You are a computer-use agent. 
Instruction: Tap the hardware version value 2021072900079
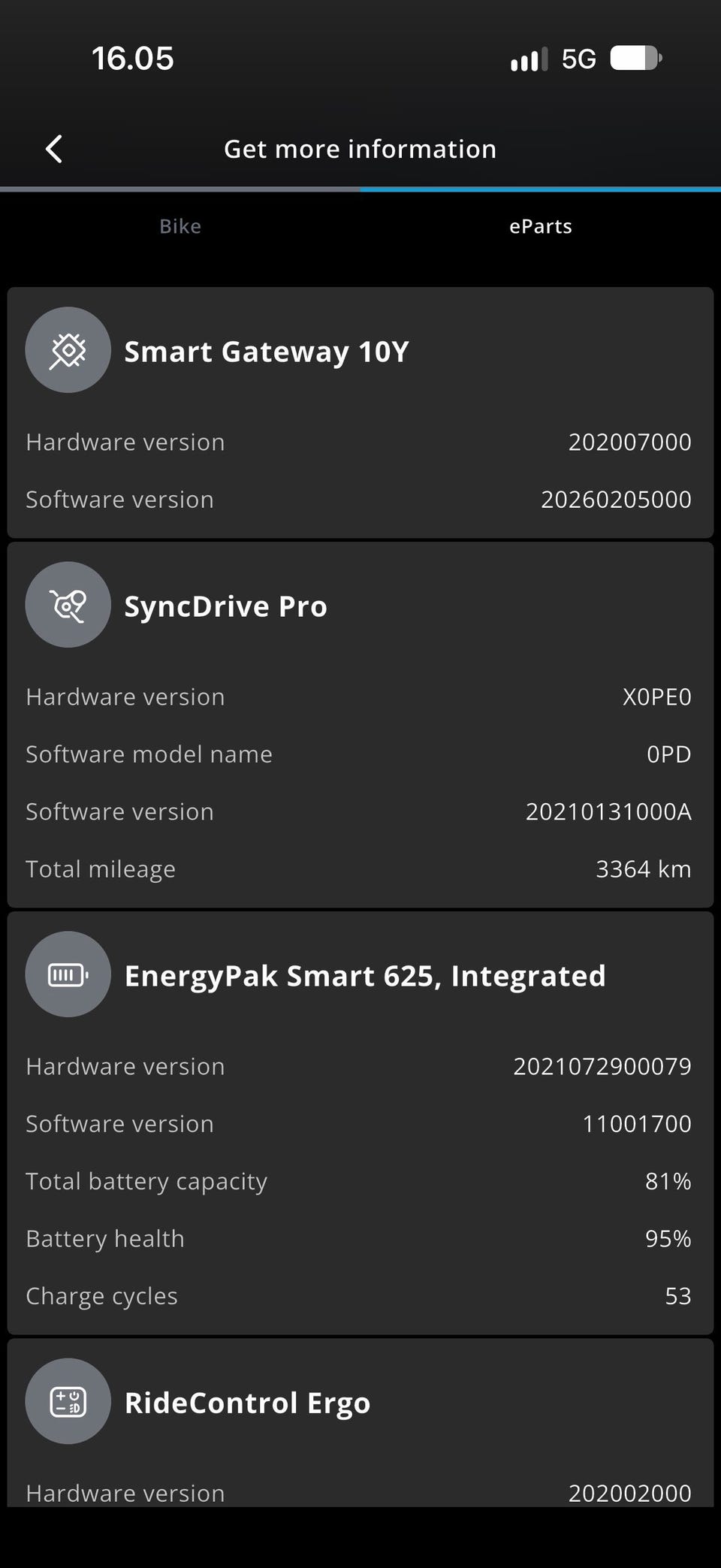pyautogui.click(x=602, y=1066)
